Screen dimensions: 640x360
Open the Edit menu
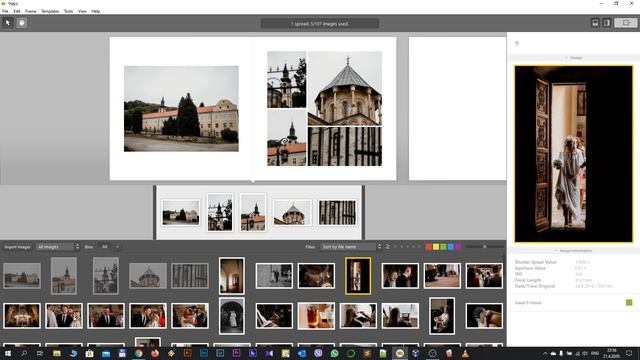(x=17, y=11)
